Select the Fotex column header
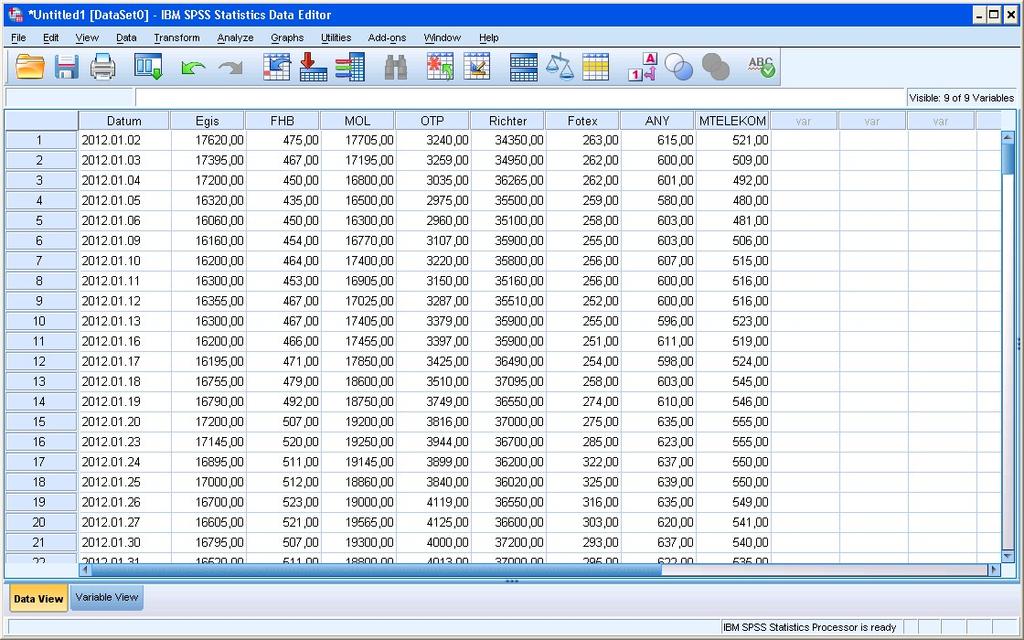 click(583, 121)
